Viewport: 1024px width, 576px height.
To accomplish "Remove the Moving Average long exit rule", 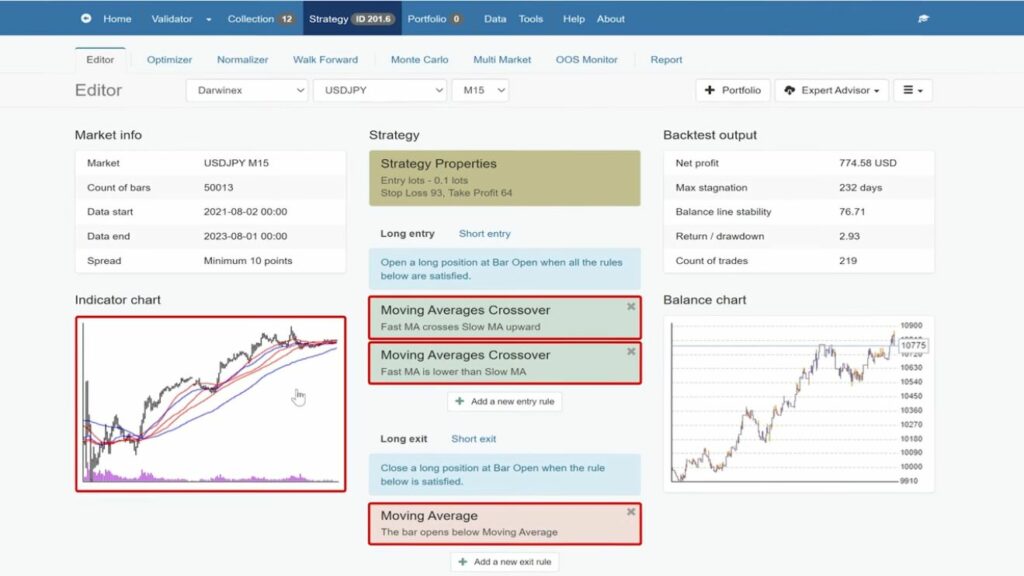I will click(x=631, y=511).
